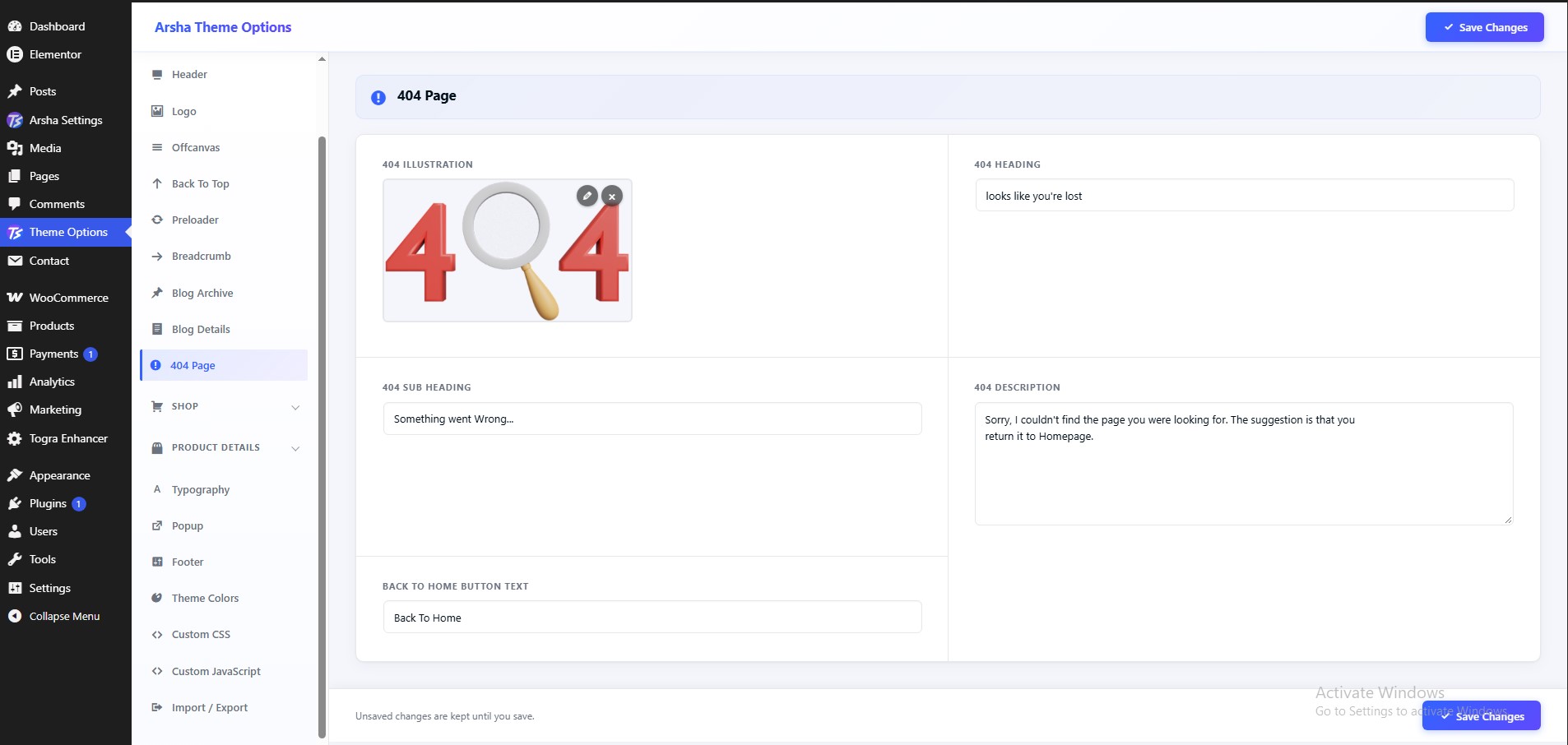1568x745 pixels.
Task: Click the Back To Home button text field
Action: (652, 618)
